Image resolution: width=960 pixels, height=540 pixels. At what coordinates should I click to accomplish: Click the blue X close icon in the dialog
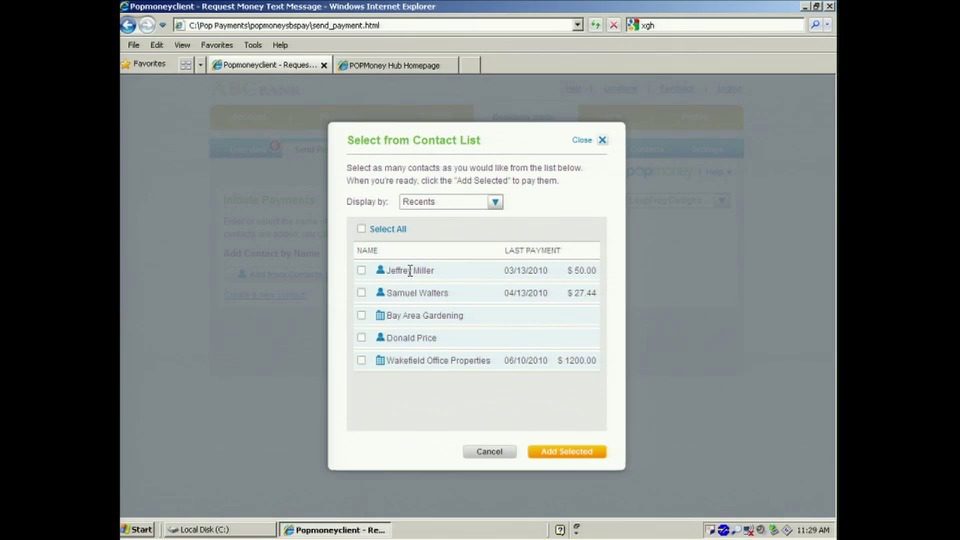tap(602, 140)
